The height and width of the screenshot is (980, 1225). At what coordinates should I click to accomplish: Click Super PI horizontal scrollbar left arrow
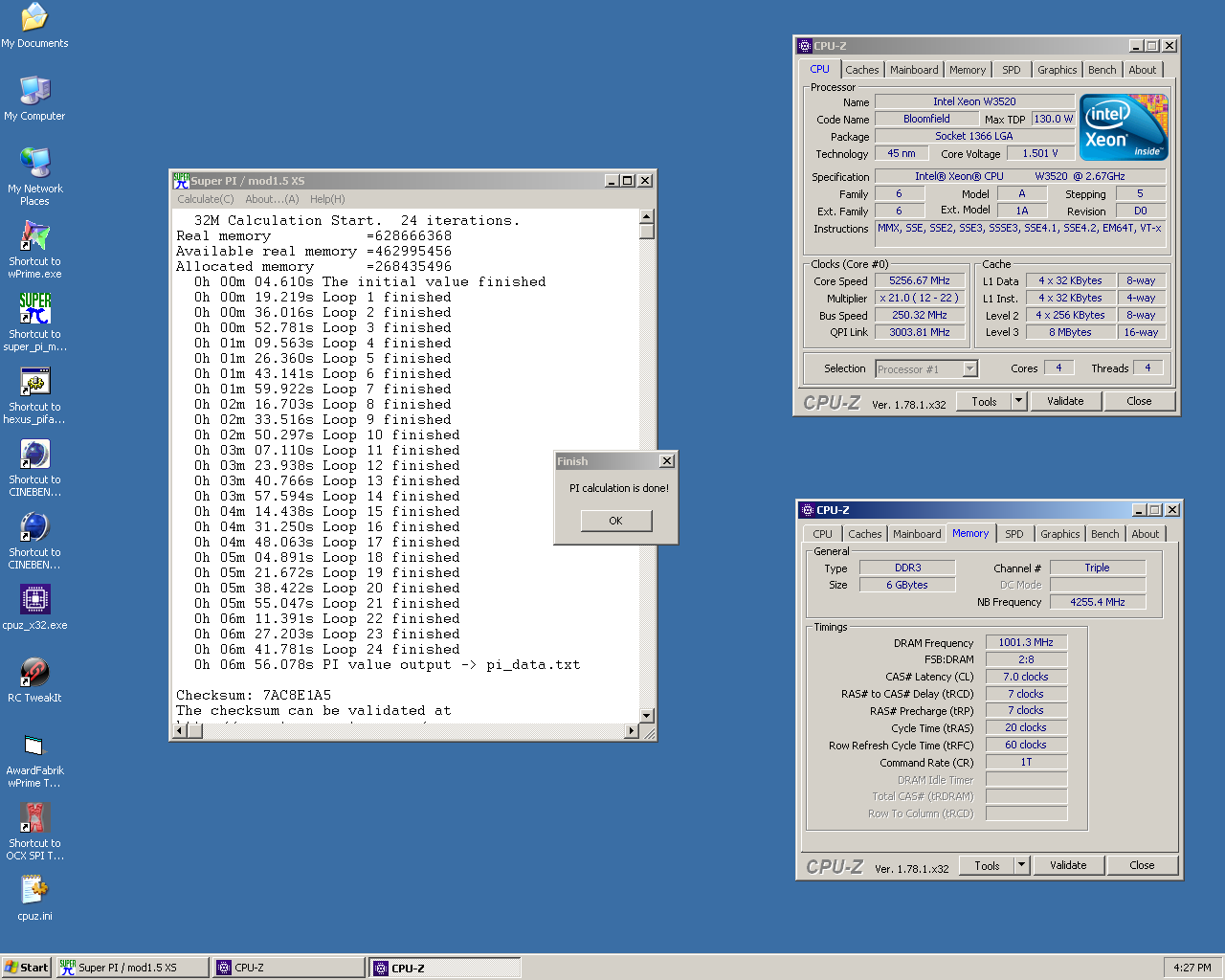point(179,731)
